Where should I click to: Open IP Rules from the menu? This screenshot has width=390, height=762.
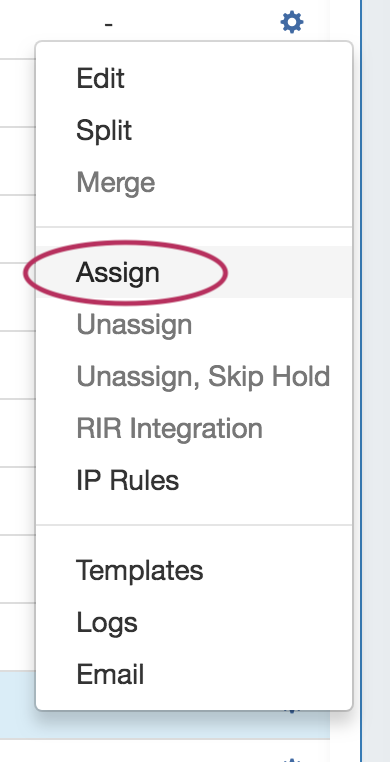(128, 480)
